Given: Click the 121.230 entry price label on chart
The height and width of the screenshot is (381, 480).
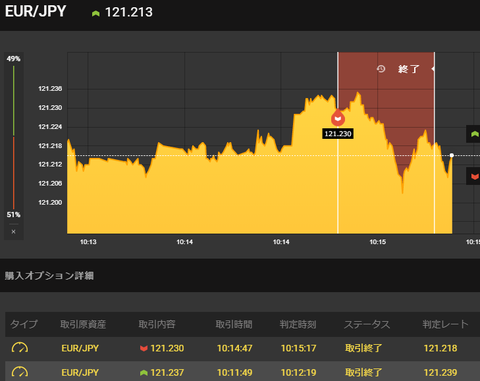Looking at the screenshot, I should 338,134.
